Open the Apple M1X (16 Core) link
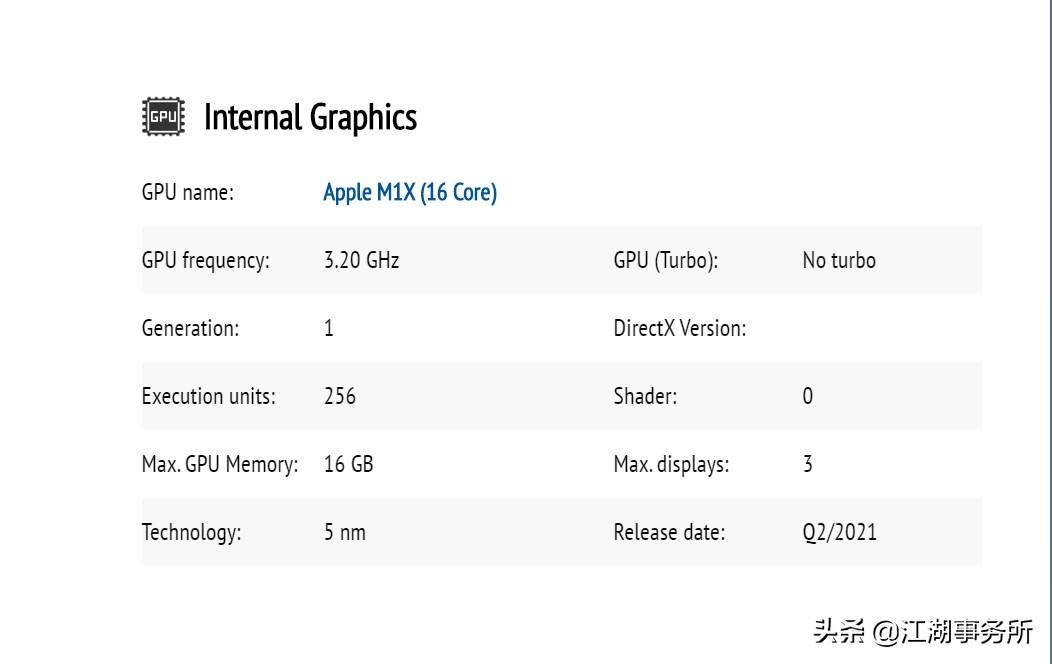This screenshot has width=1052, height=664. pyautogui.click(x=410, y=192)
